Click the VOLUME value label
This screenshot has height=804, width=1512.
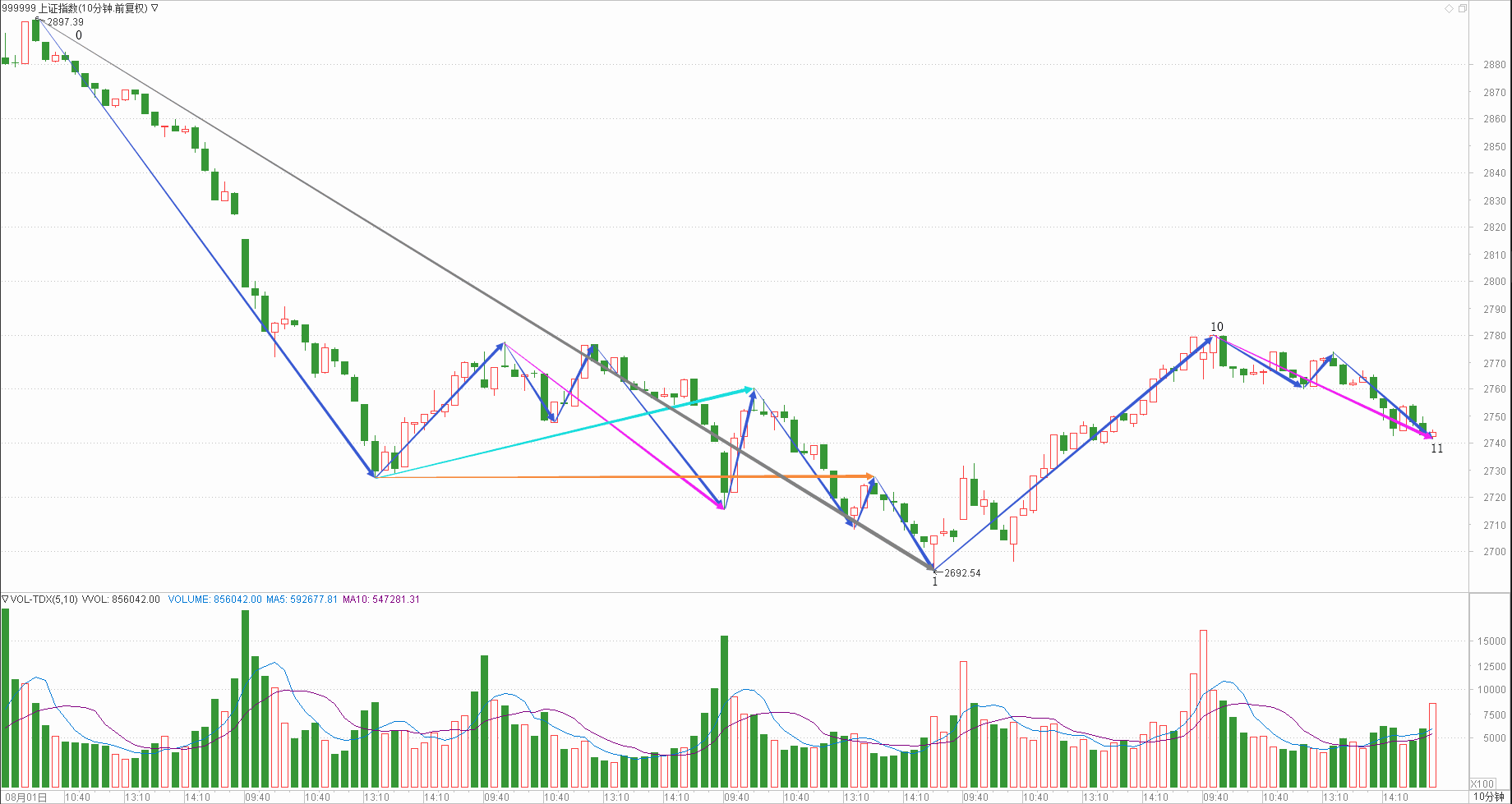pos(214,600)
